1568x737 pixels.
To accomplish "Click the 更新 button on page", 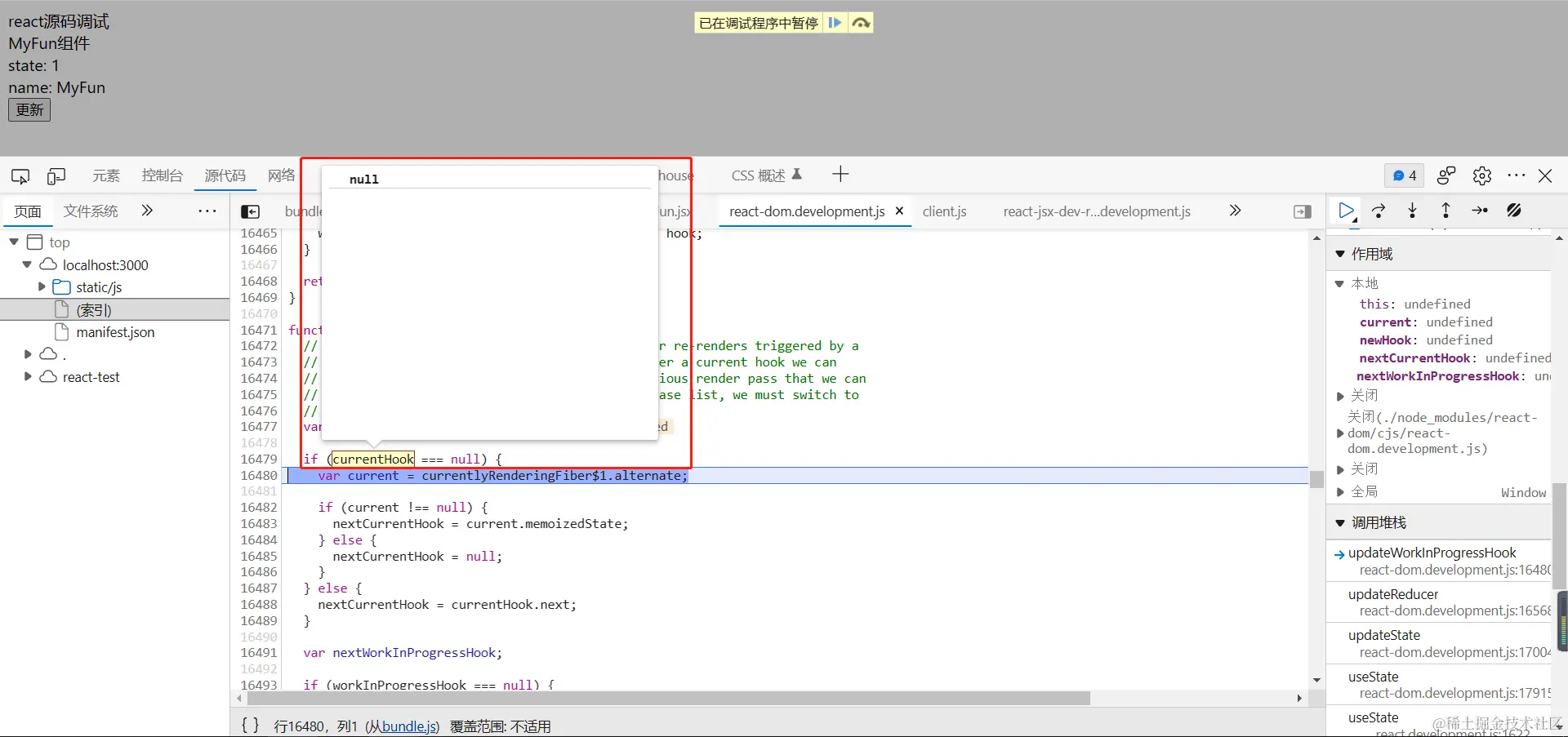I will [x=29, y=109].
